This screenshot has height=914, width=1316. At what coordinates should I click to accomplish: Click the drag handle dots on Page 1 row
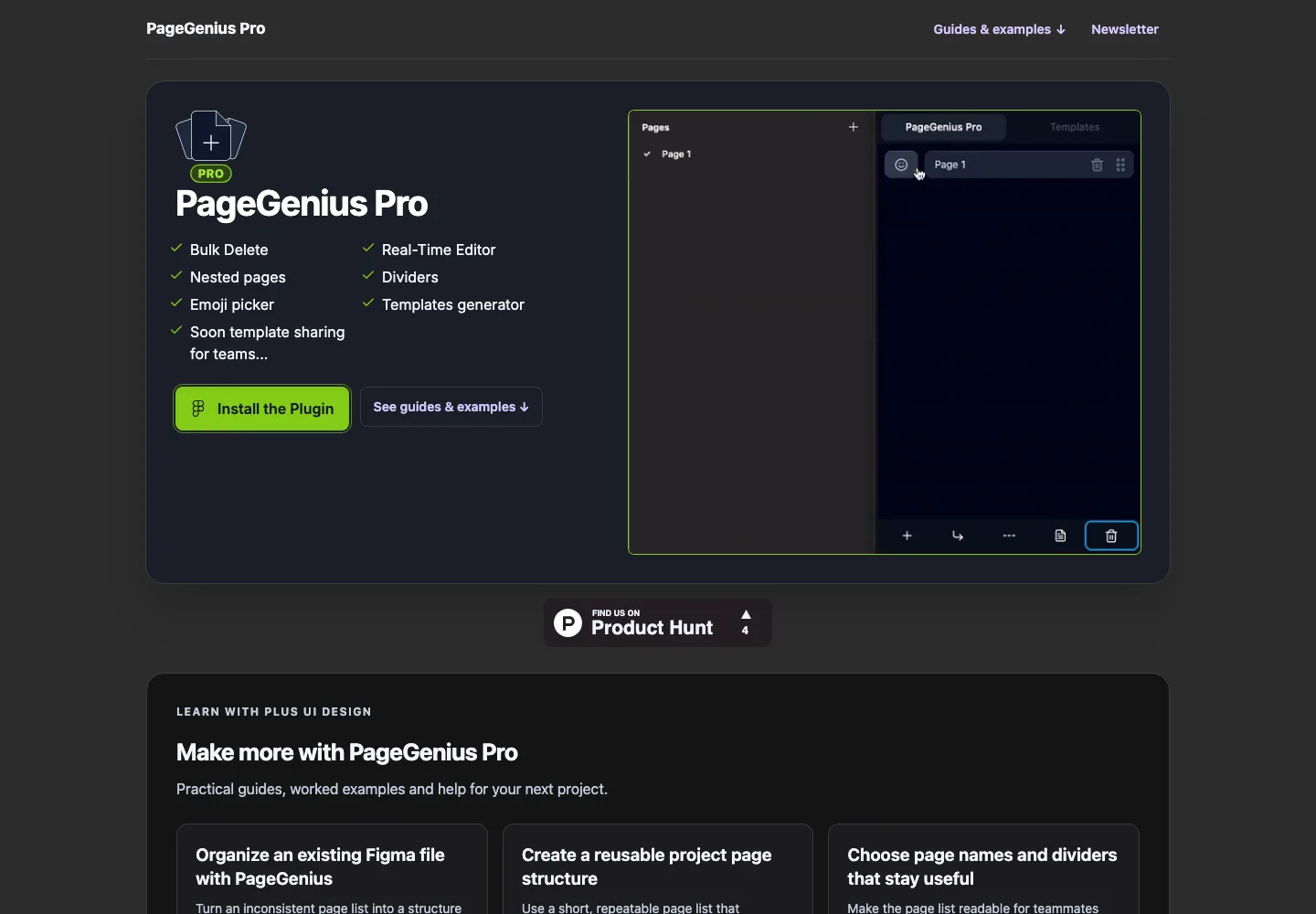pos(1121,165)
